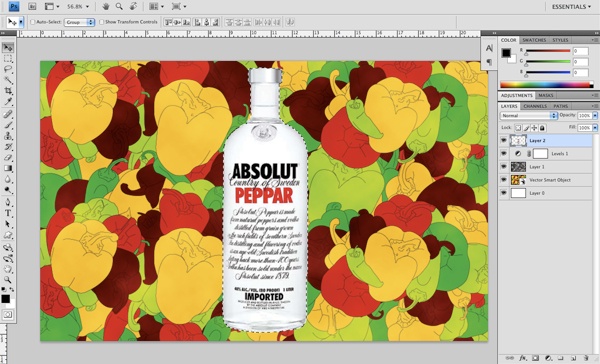
Task: Launch Adobe Bridge from the top bar
Action: (x=32, y=7)
